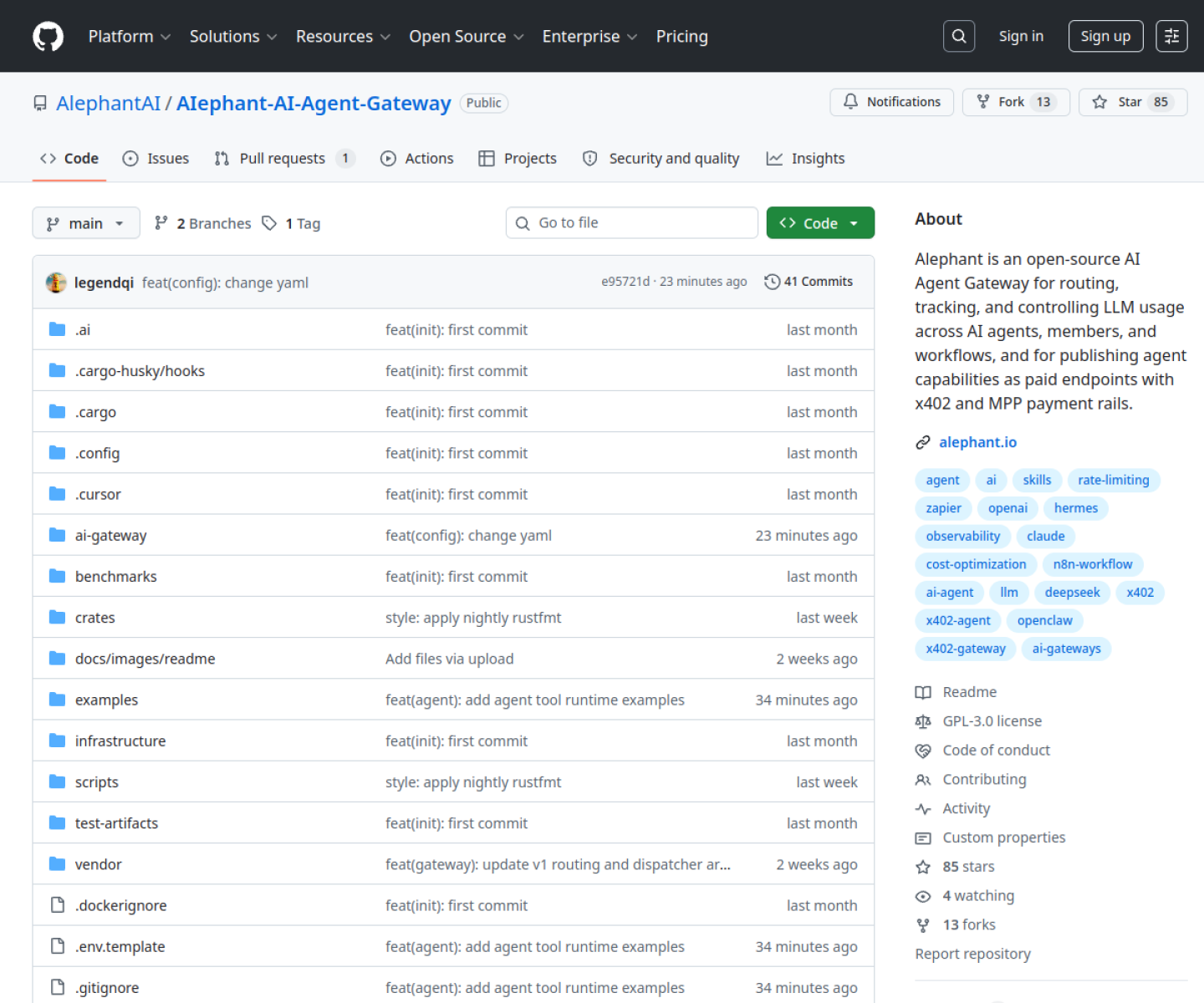Screen dimensions: 1204x1003
Task: Click the folder icon beside crates
Action: click(x=57, y=617)
